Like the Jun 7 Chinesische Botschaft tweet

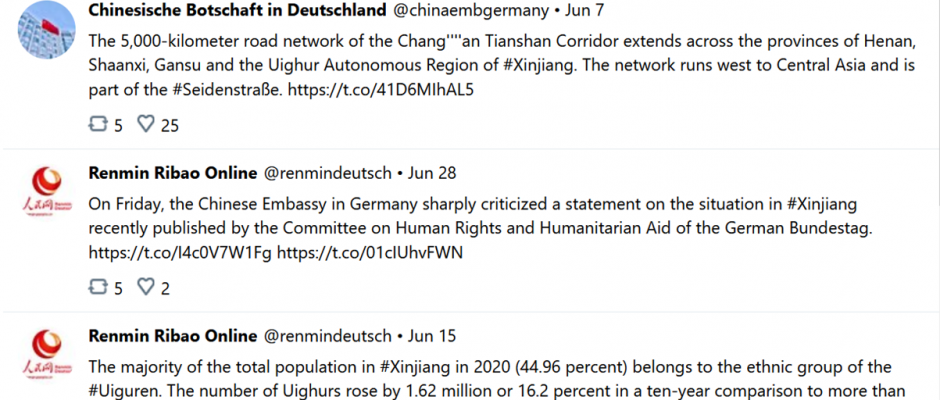pyautogui.click(x=146, y=124)
